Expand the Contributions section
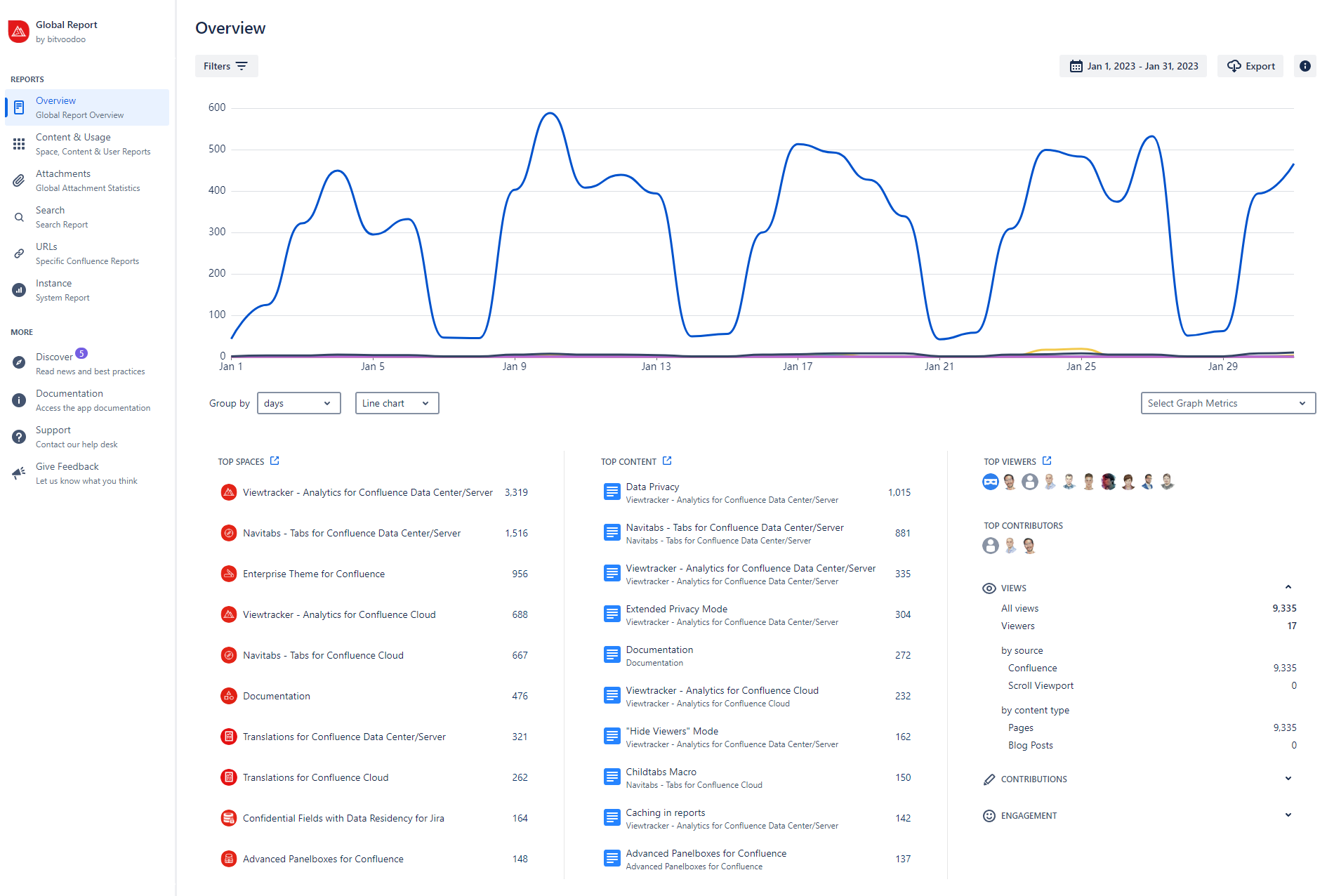The image size is (1334, 896). point(1288,779)
